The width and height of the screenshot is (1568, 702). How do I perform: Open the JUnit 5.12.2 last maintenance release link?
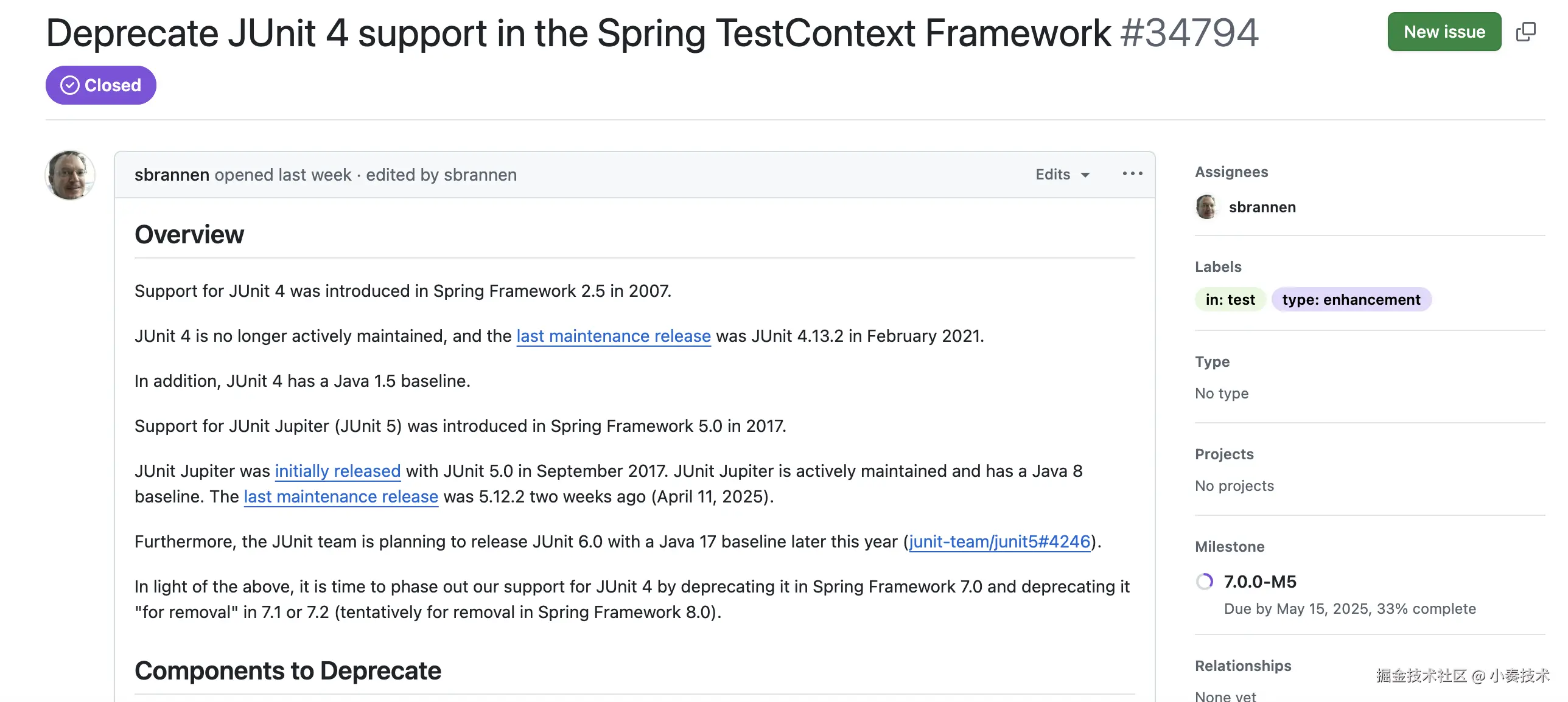(341, 496)
